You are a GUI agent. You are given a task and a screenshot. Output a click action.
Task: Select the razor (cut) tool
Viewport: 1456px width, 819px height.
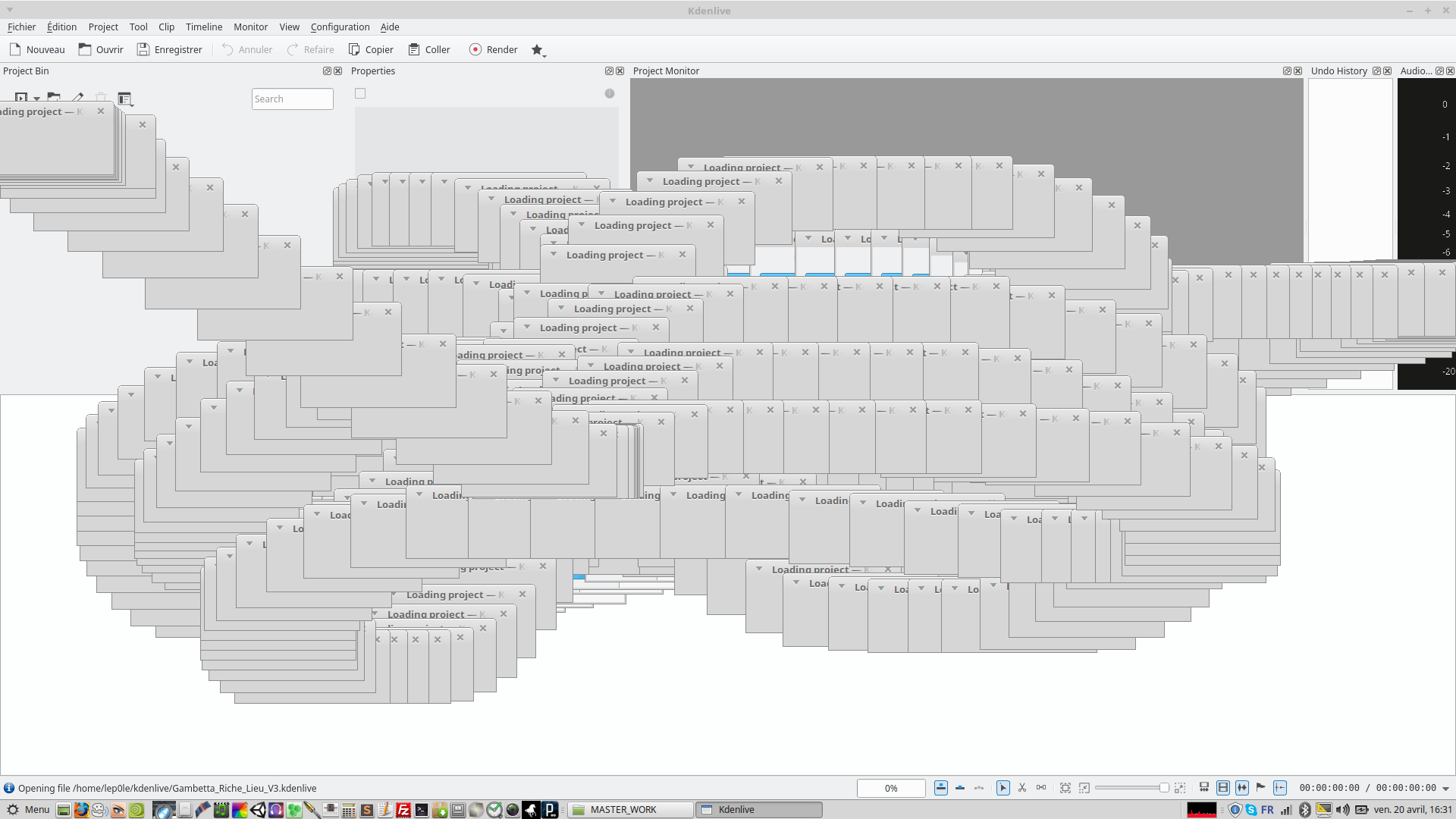(x=1021, y=788)
